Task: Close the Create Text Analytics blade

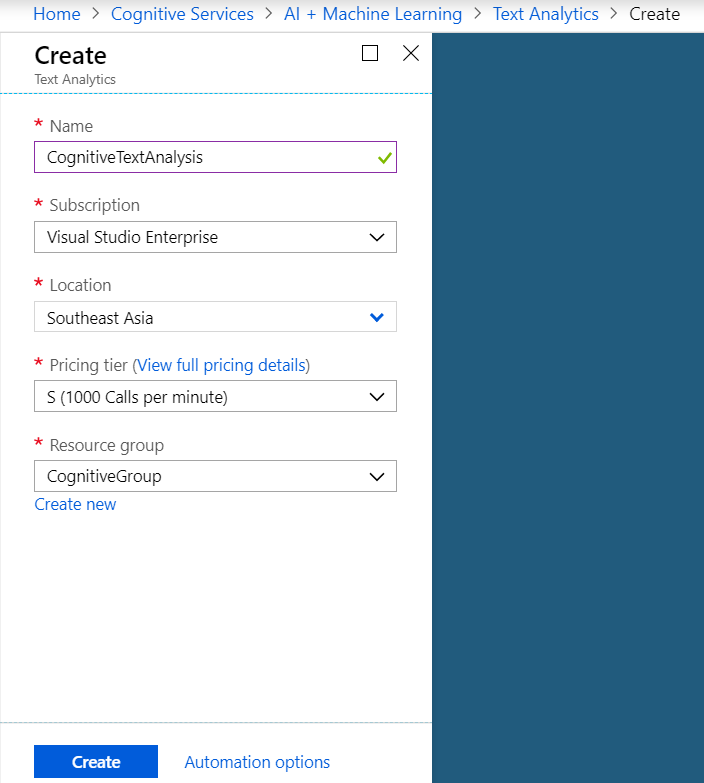Action: 410,54
